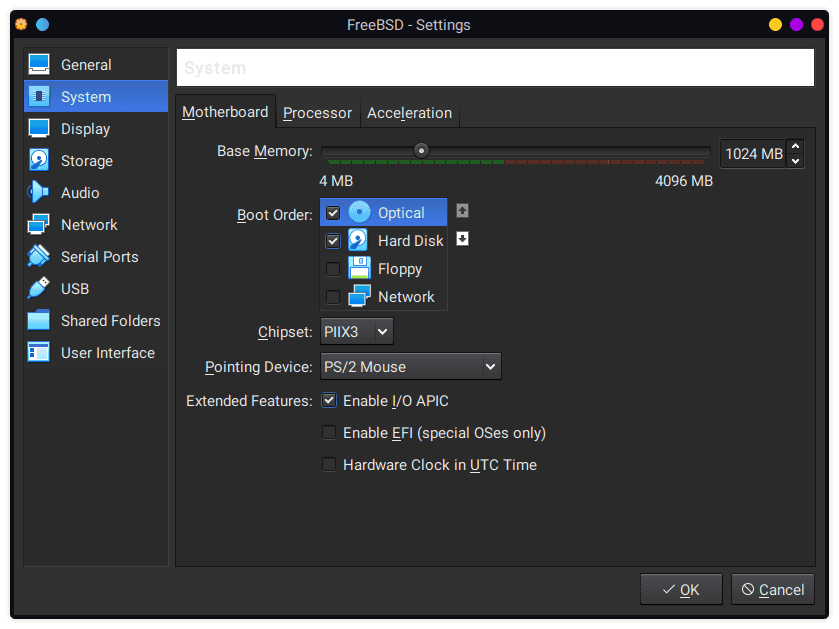Click the yellow window control button
The width and height of the screenshot is (839, 629).
(775, 25)
